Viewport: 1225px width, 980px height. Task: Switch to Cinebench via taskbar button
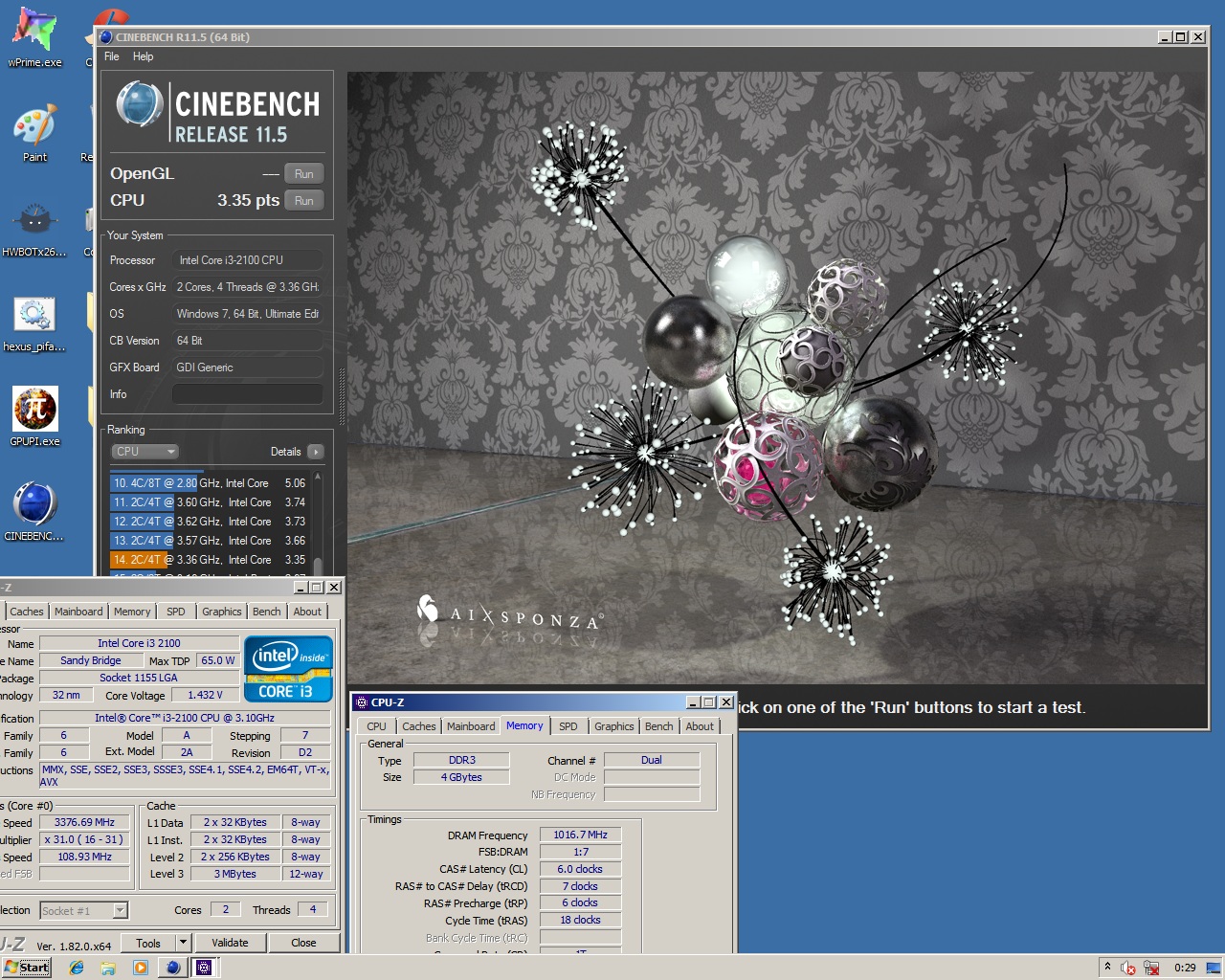pos(173,968)
